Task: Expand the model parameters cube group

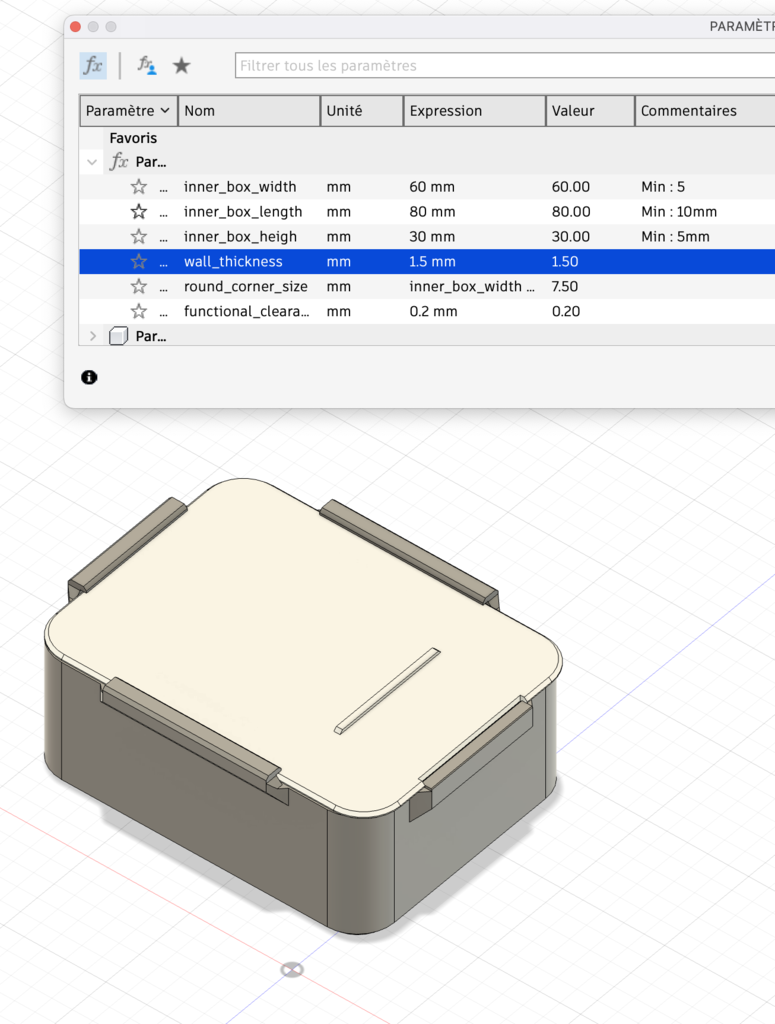Action: click(x=93, y=337)
